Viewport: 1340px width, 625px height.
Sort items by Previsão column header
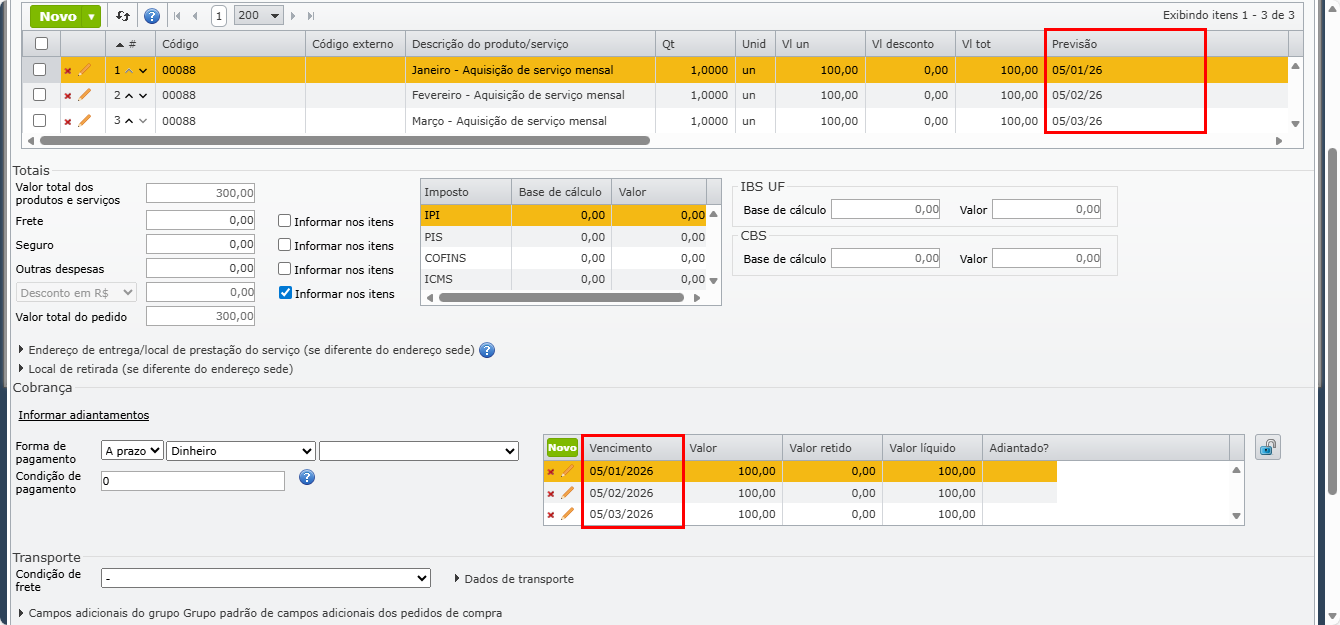tap(1166, 44)
